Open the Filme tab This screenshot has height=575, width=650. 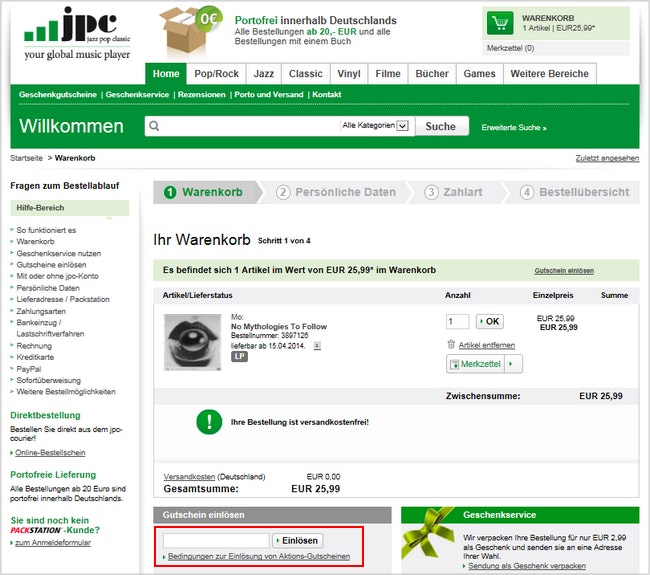coord(388,74)
